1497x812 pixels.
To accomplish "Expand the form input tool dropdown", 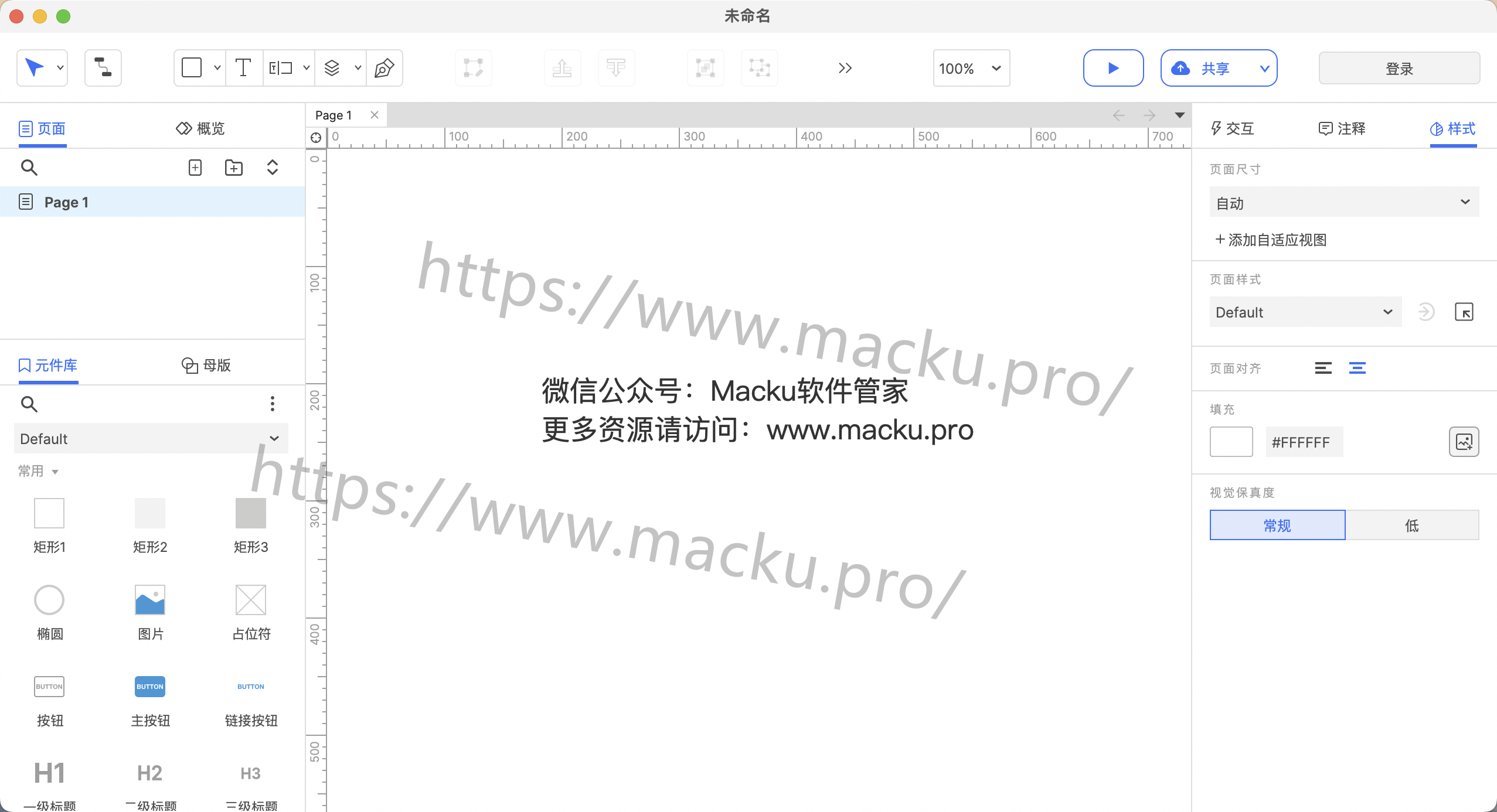I will pos(307,68).
